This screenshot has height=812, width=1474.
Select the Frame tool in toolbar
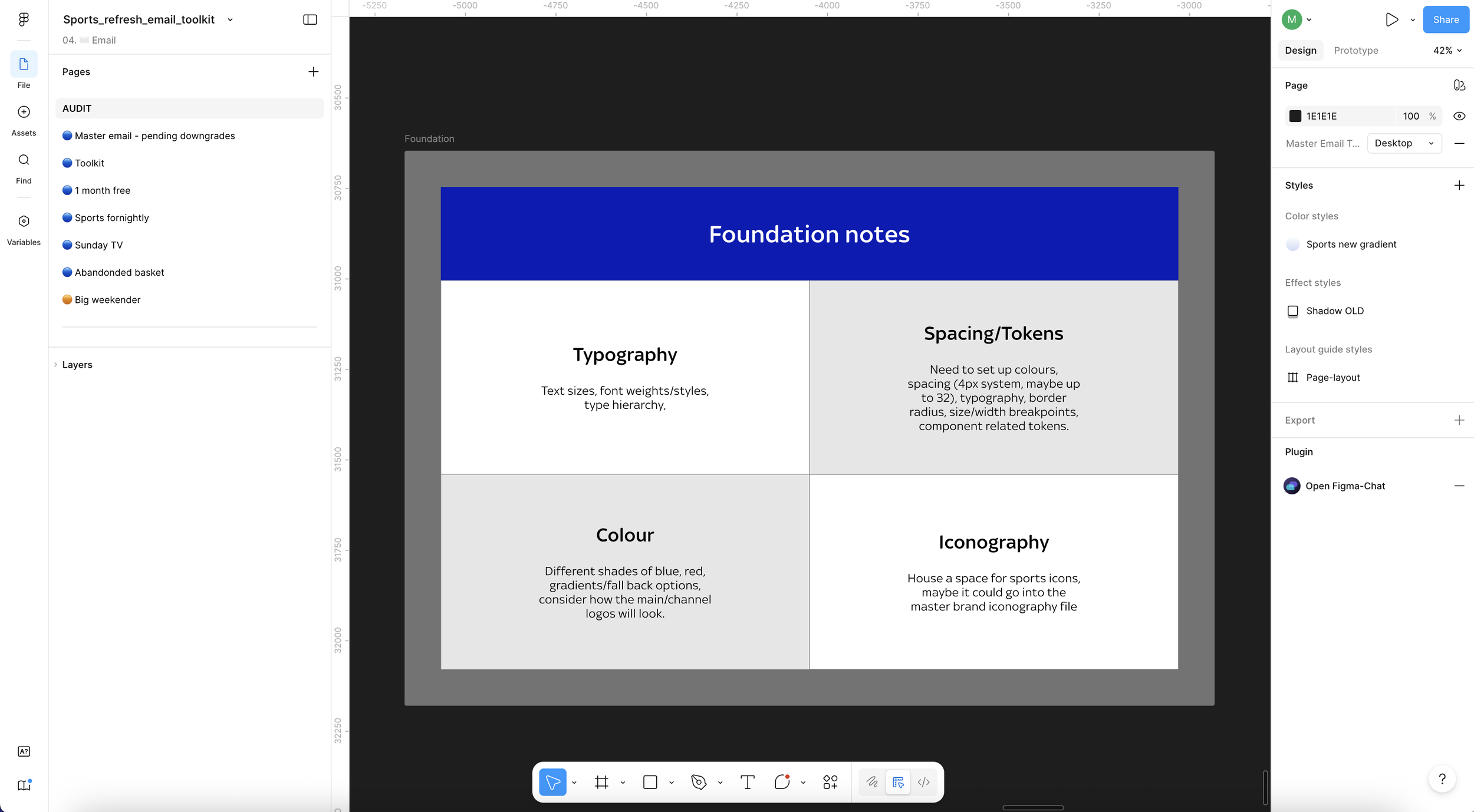601,782
